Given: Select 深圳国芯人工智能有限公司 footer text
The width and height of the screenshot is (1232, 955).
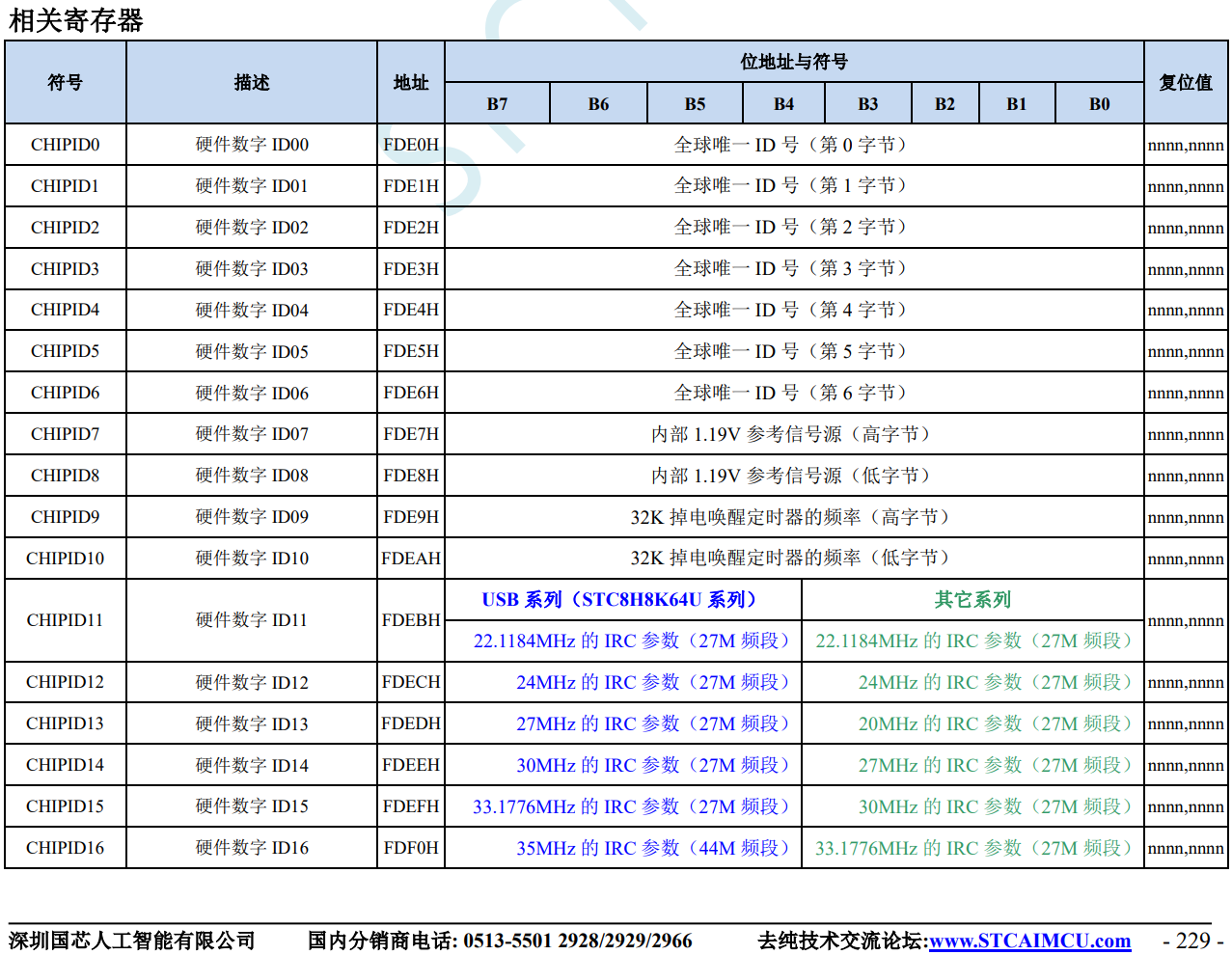Looking at the screenshot, I should pyautogui.click(x=132, y=941).
